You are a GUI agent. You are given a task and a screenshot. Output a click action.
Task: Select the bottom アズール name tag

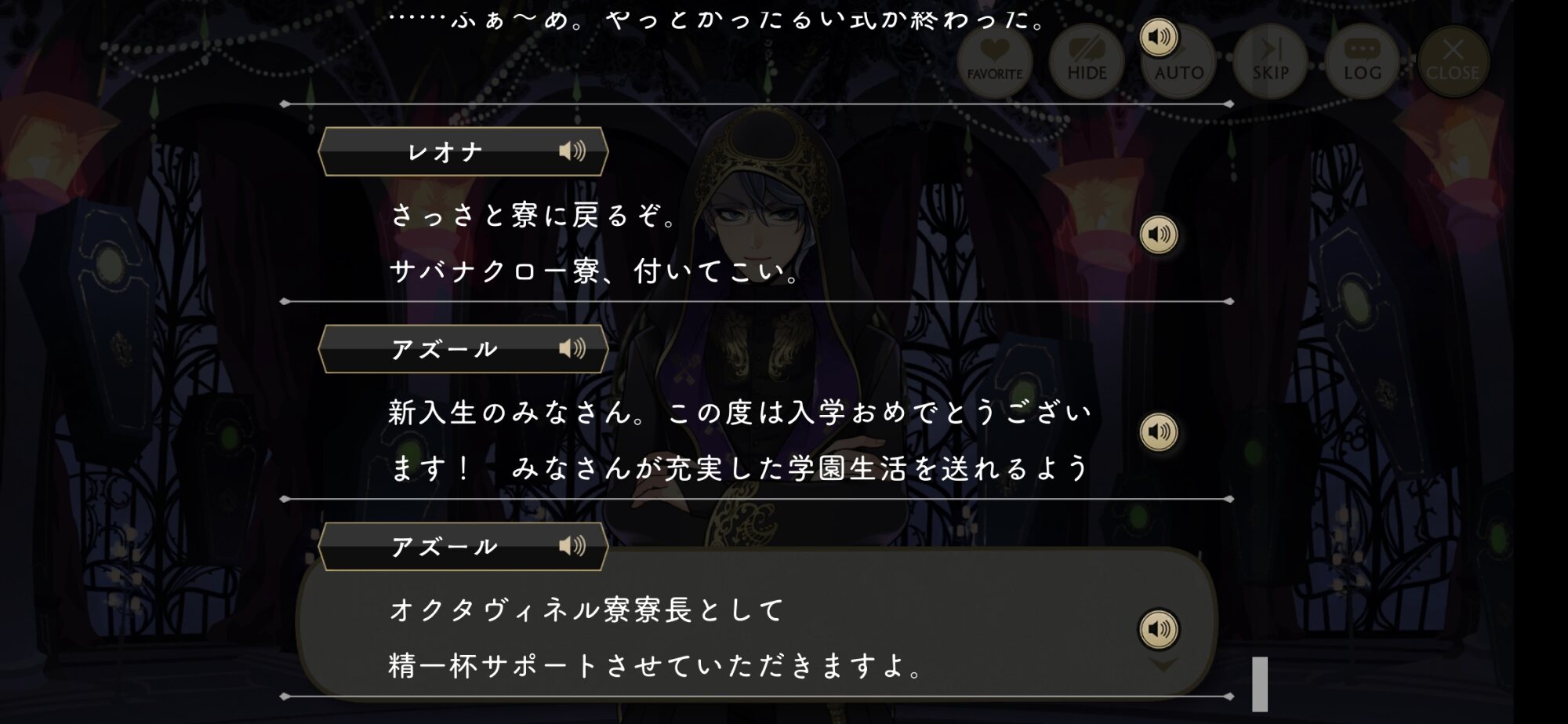463,547
